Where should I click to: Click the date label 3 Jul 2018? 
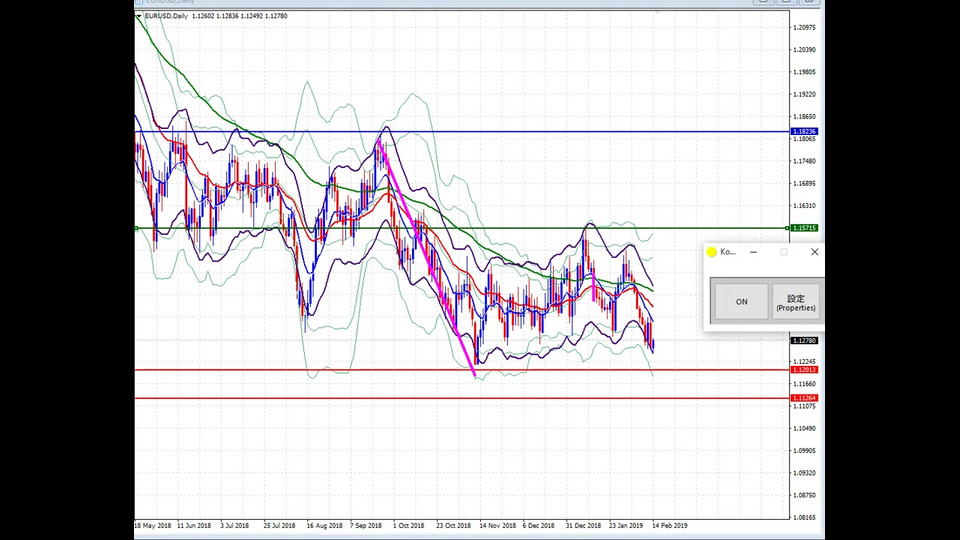click(x=234, y=525)
